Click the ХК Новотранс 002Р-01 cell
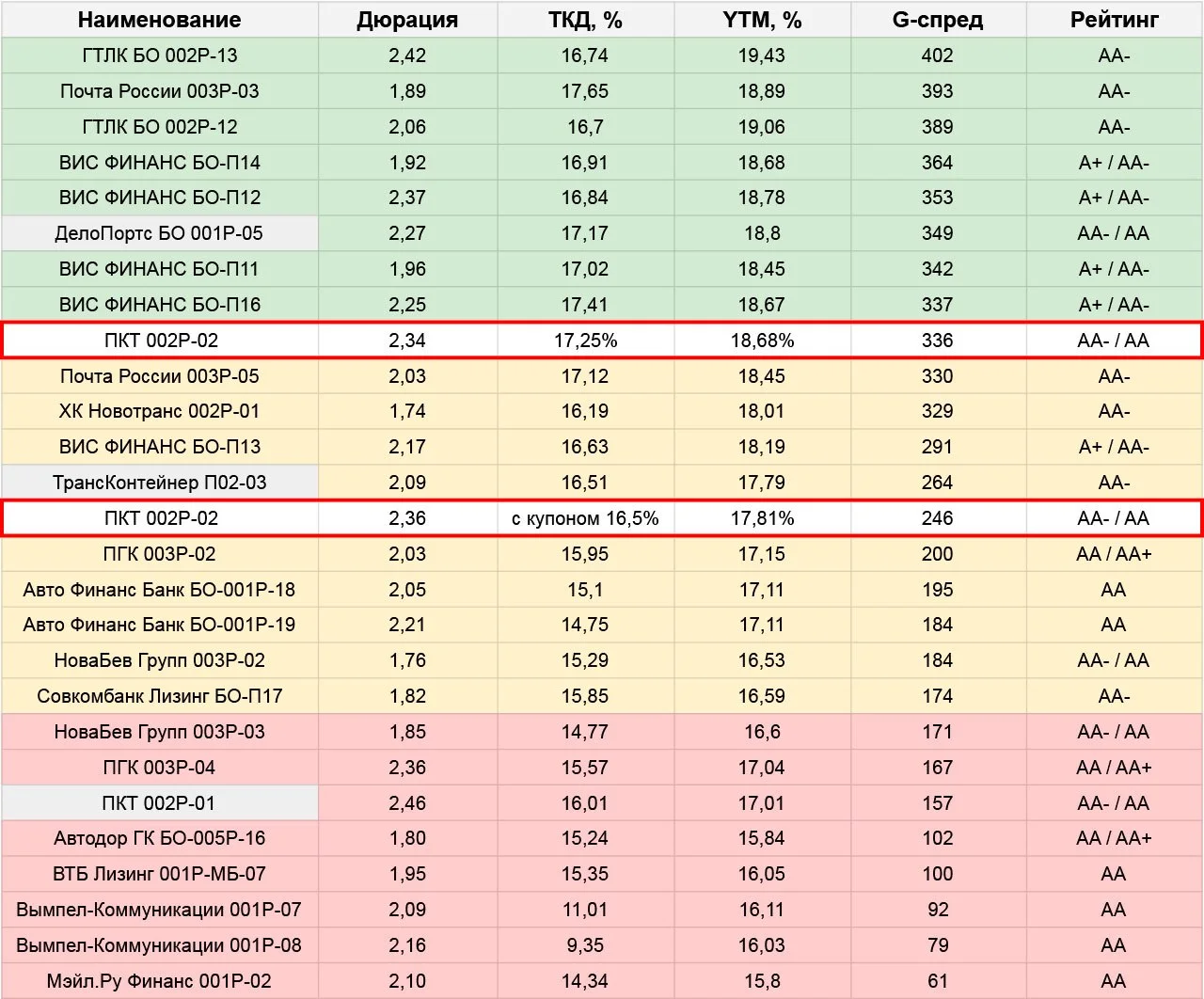 coord(159,411)
